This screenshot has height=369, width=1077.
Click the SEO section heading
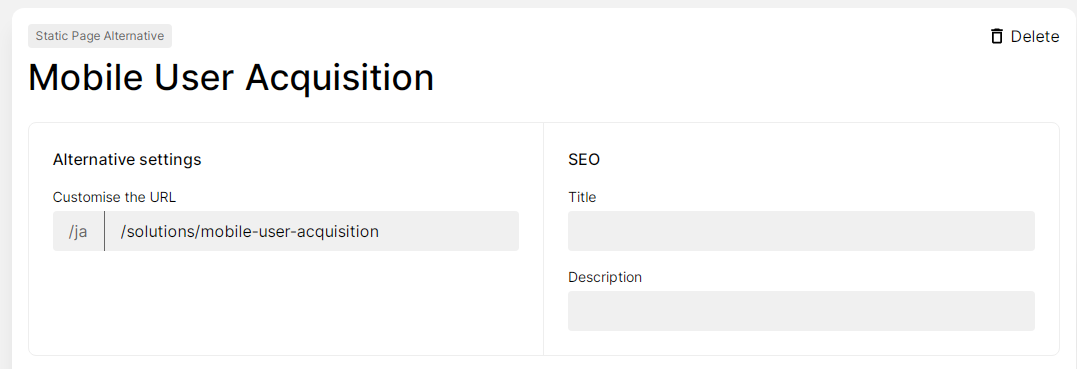click(584, 159)
